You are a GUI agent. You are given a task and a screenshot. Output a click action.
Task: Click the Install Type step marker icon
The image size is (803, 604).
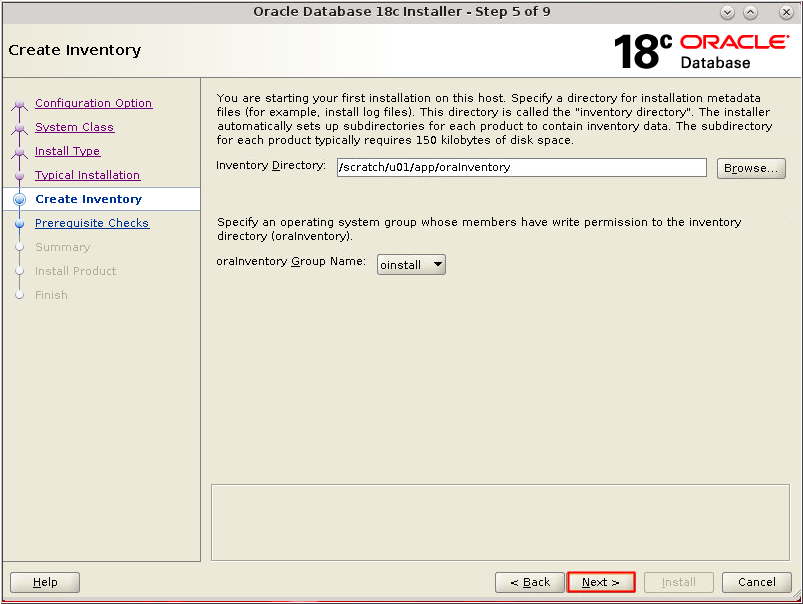click(x=19, y=152)
